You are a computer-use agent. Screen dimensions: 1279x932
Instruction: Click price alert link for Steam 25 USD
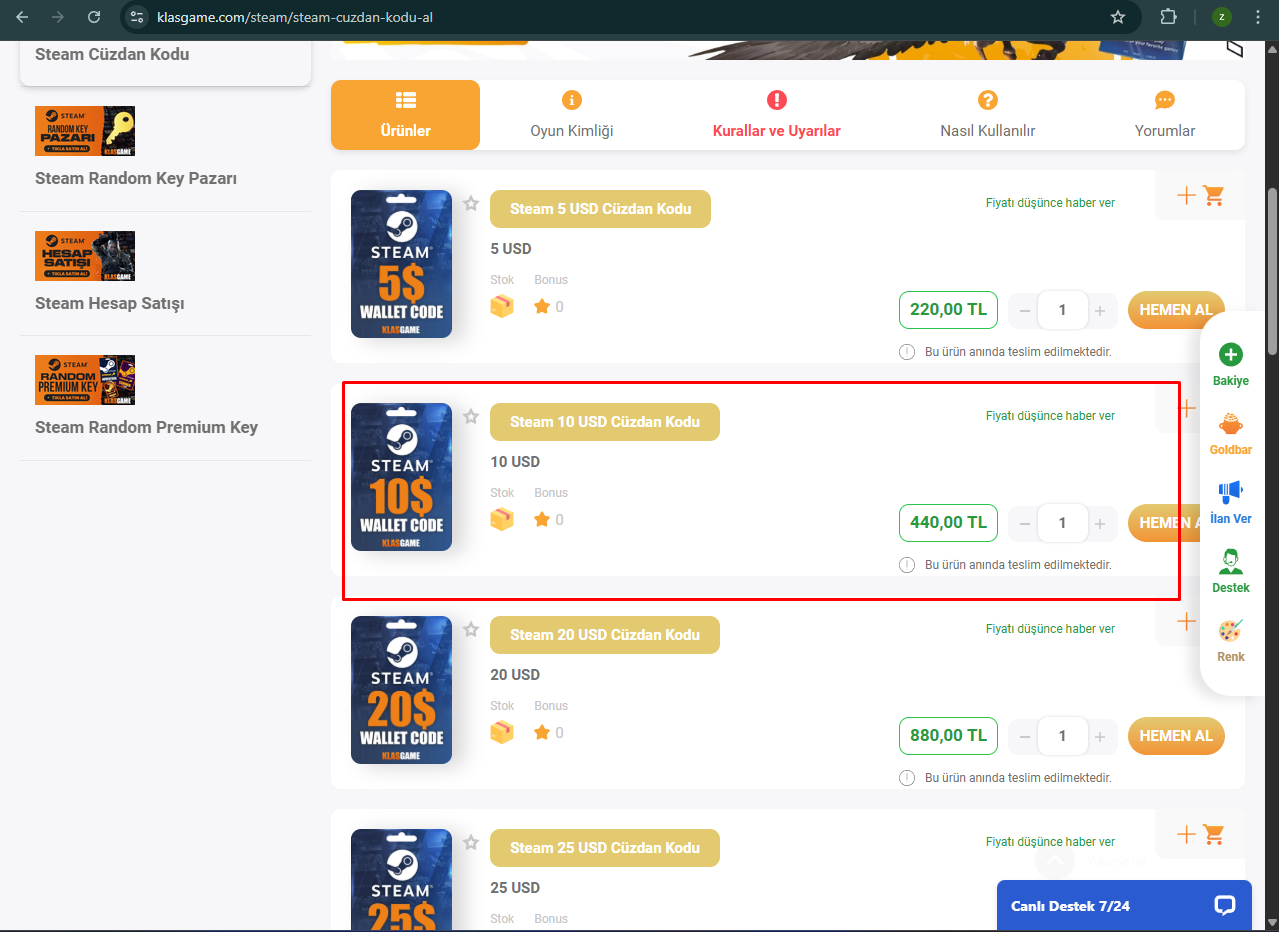pyautogui.click(x=1050, y=842)
